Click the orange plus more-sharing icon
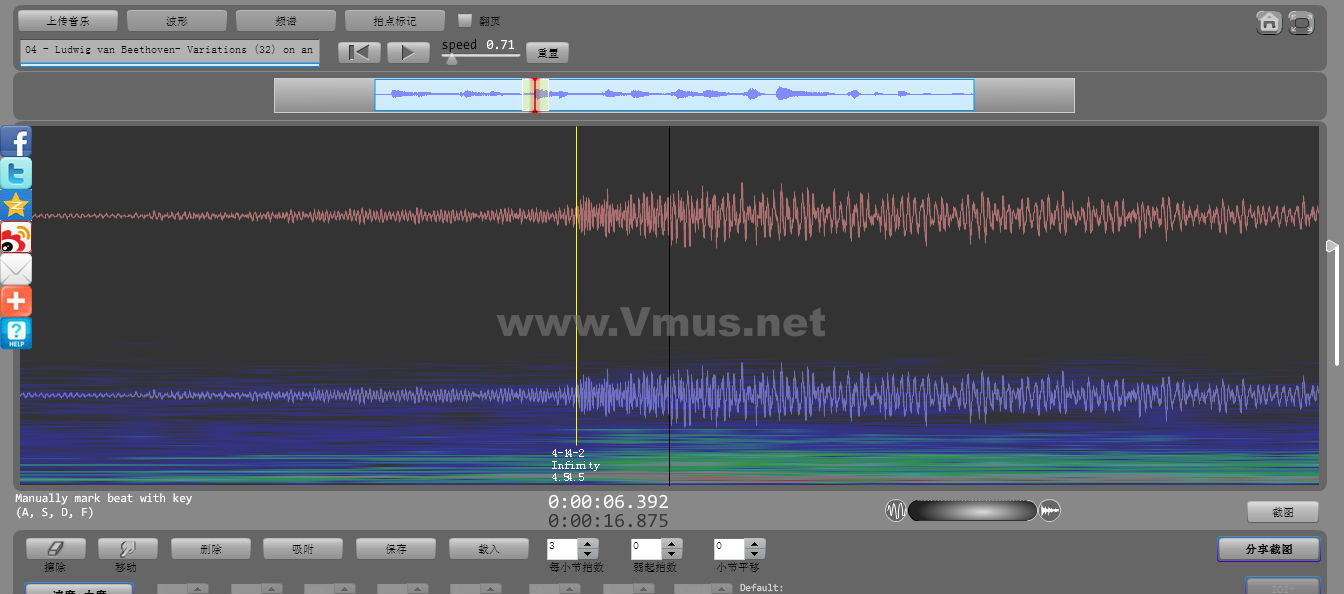This screenshot has width=1344, height=594. point(16,301)
